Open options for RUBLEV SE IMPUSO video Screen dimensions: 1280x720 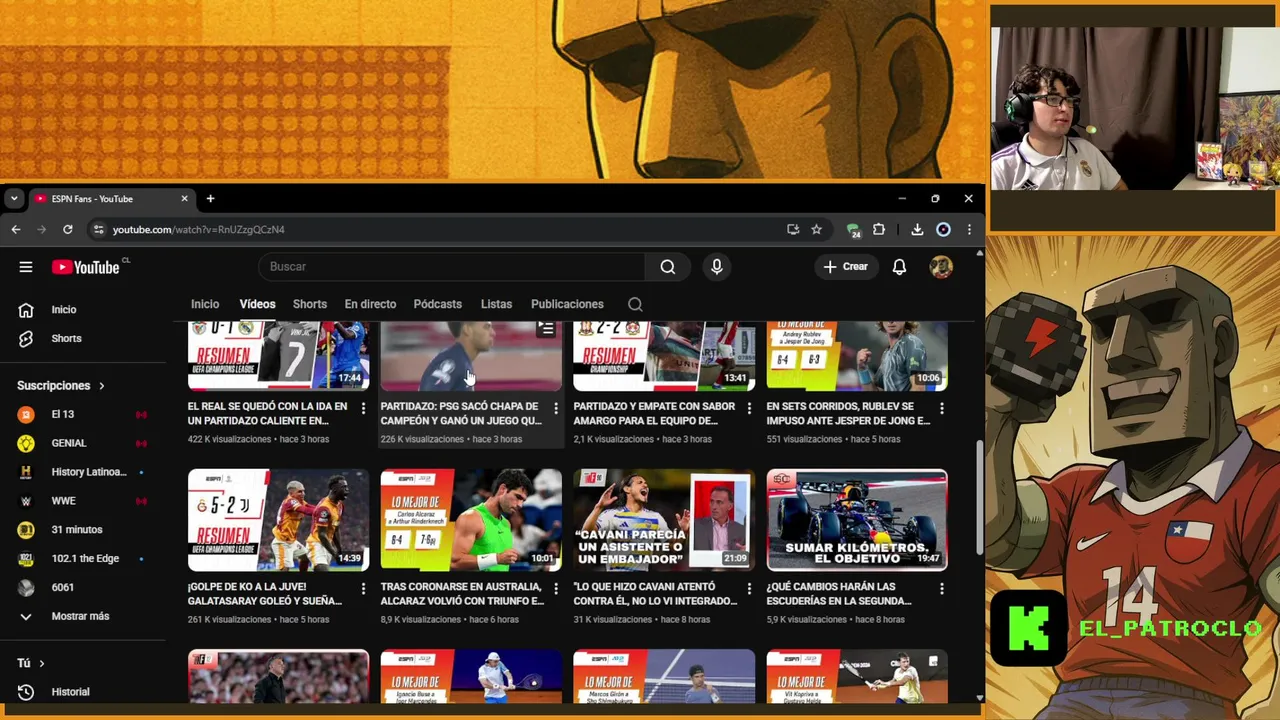point(941,408)
